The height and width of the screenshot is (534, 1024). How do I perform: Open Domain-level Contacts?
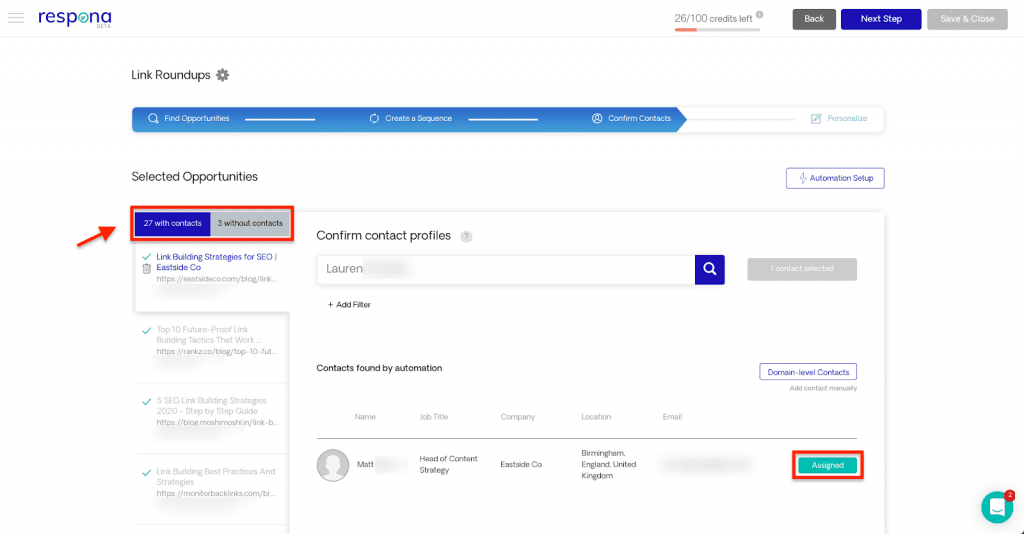[808, 372]
